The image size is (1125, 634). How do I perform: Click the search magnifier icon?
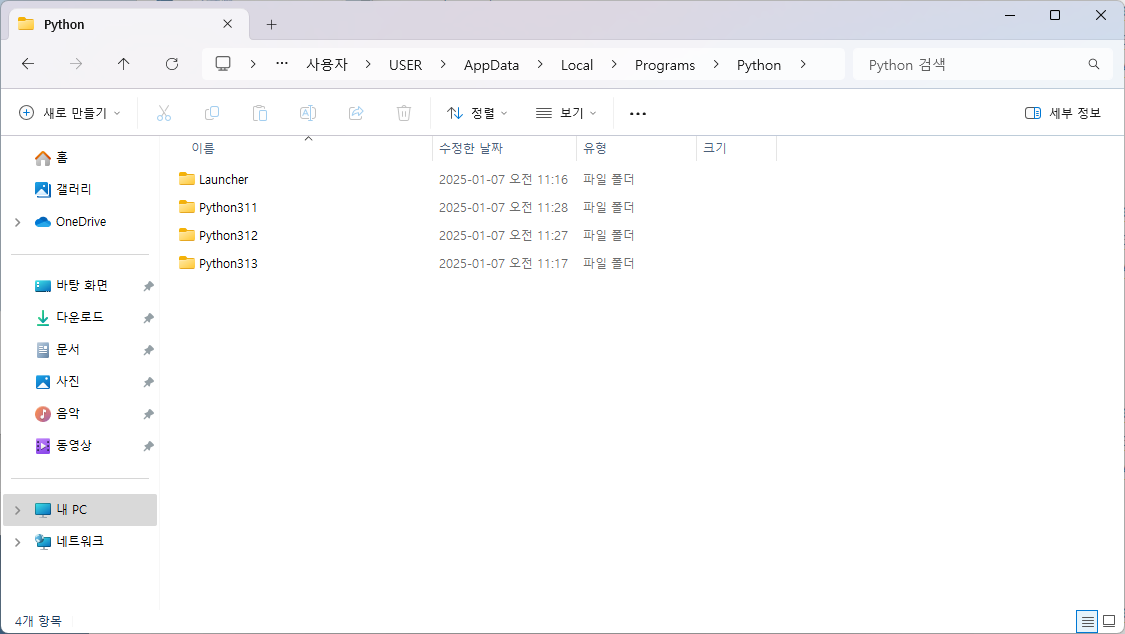pyautogui.click(x=1093, y=65)
